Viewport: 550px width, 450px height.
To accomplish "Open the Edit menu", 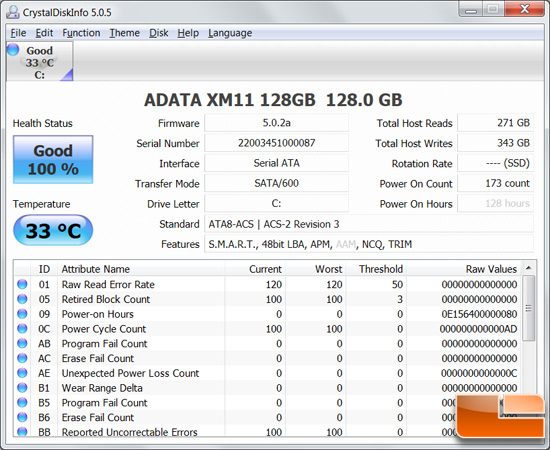I will click(x=44, y=33).
